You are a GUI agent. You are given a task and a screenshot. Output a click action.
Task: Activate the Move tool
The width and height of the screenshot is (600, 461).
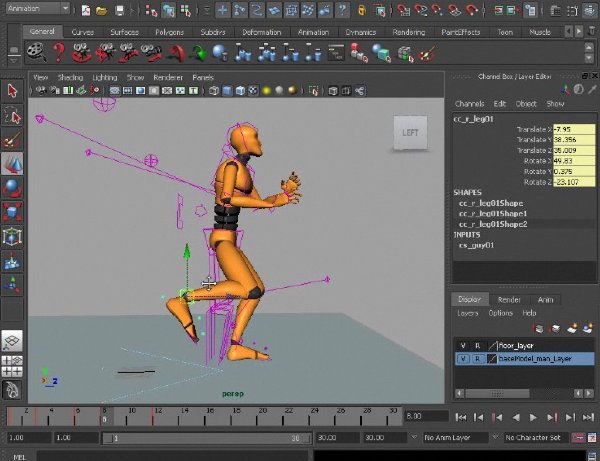[x=12, y=164]
